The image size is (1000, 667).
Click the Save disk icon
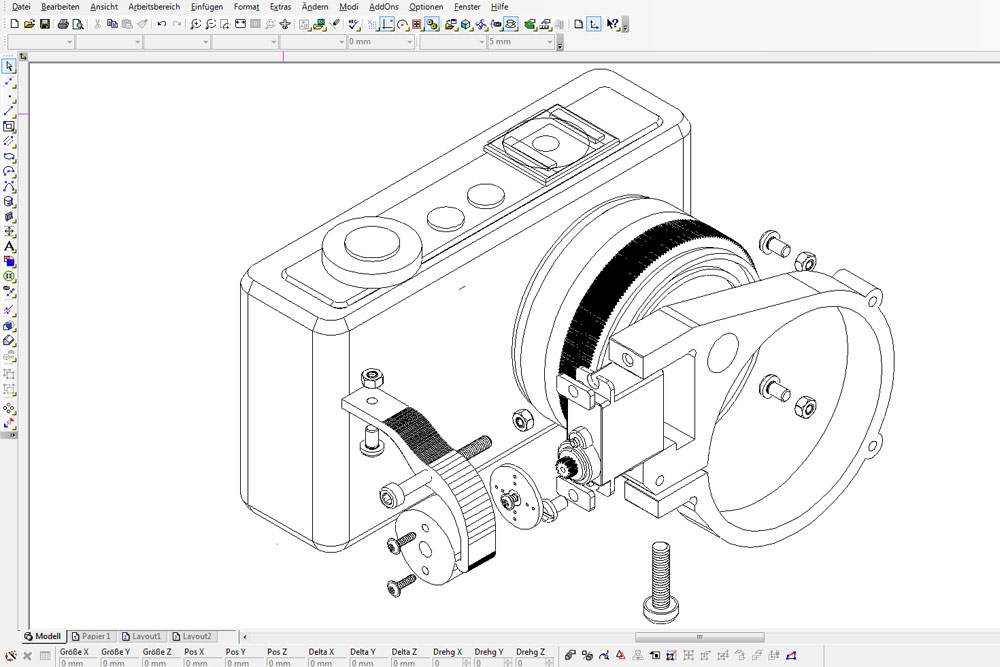(x=45, y=23)
